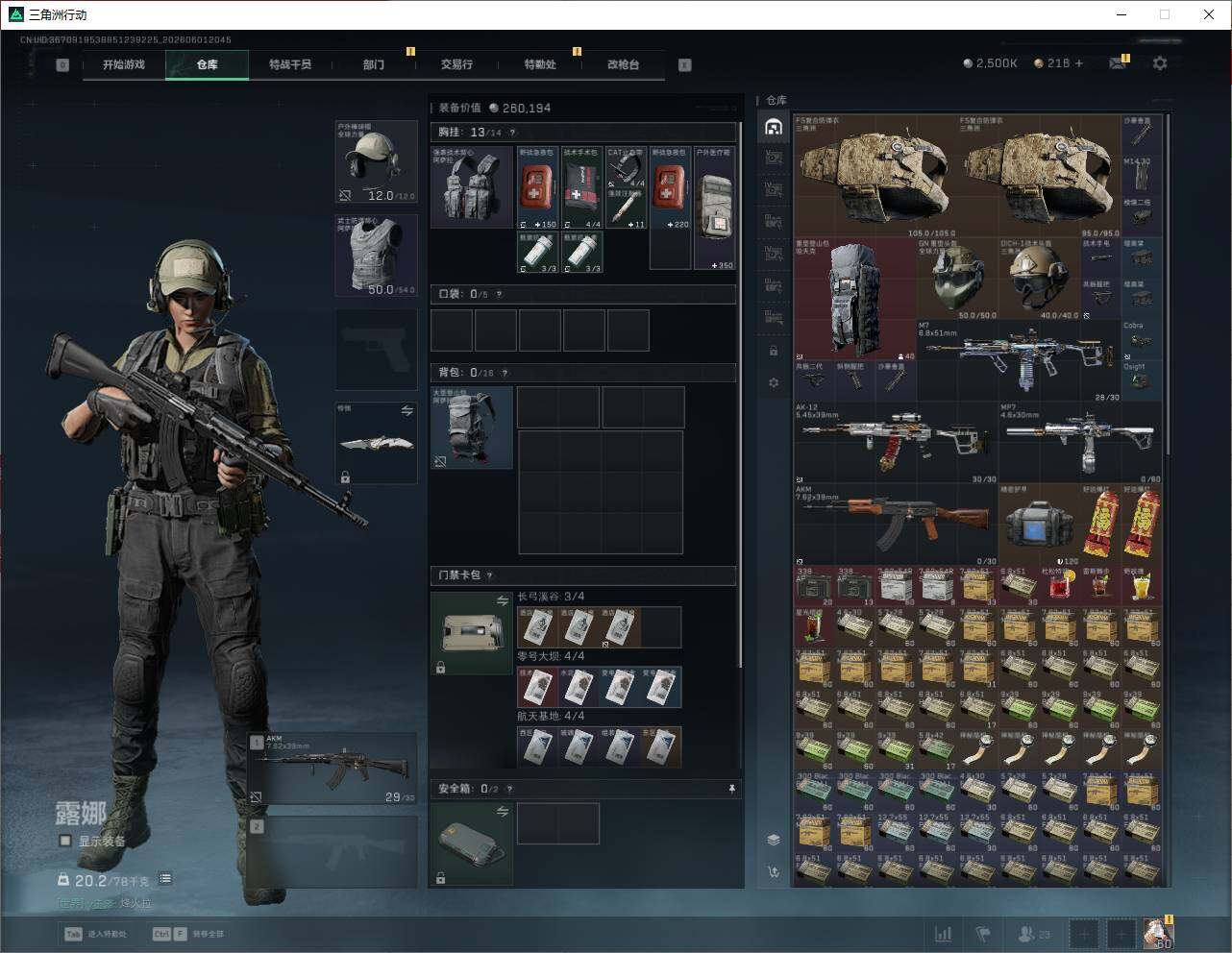Open the 改枪台 tab

click(x=623, y=64)
